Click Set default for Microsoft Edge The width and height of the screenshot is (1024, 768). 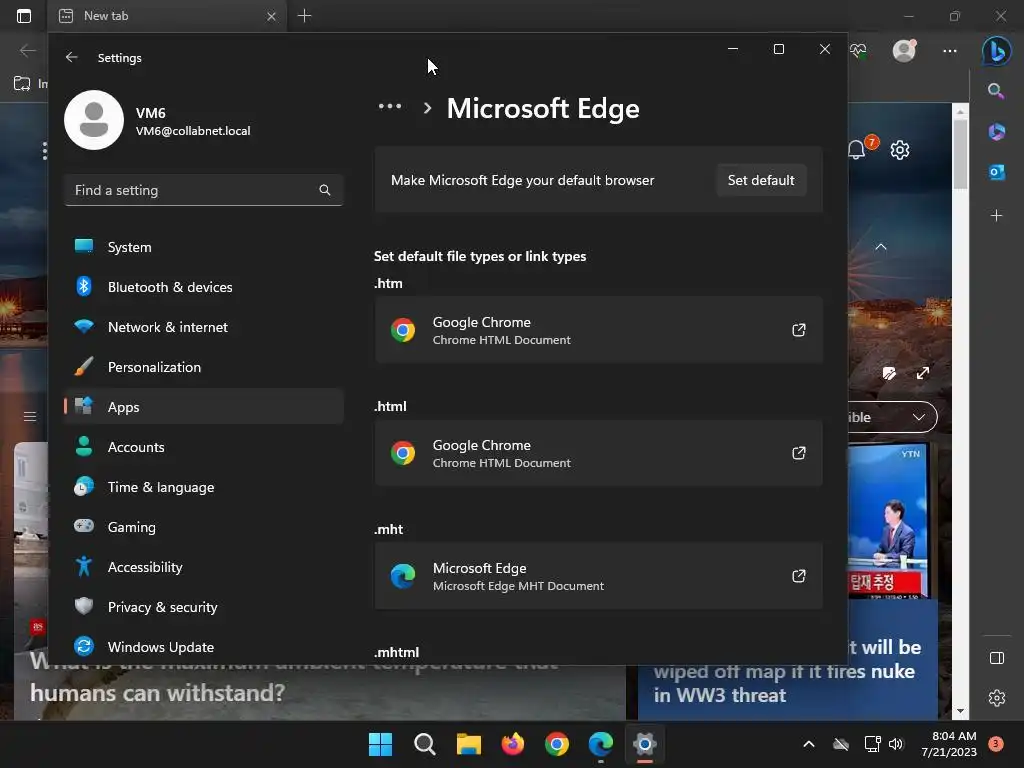(x=761, y=180)
